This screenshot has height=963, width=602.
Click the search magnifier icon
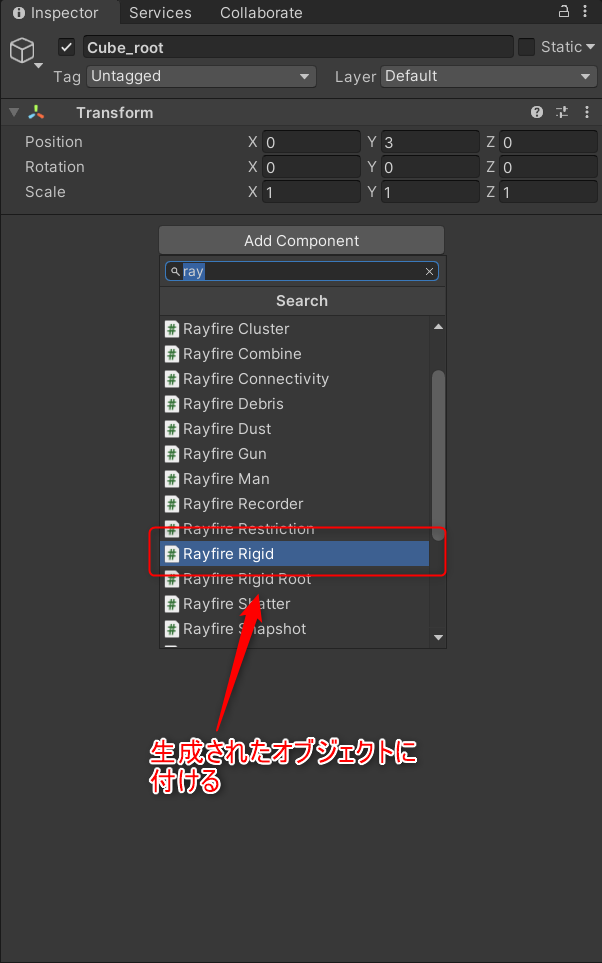175,271
